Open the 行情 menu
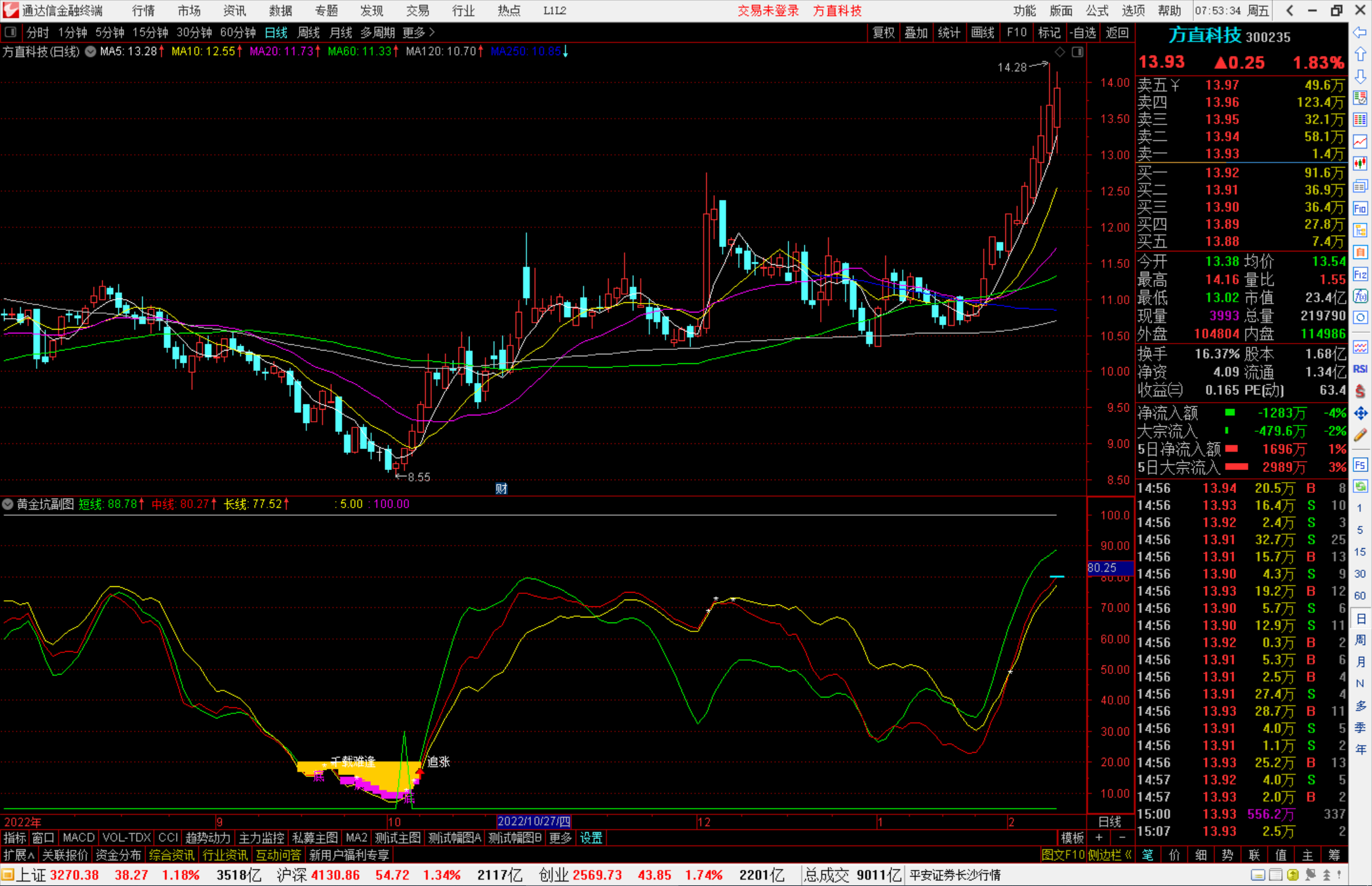Screen dimensions: 1372x886 point(144,11)
